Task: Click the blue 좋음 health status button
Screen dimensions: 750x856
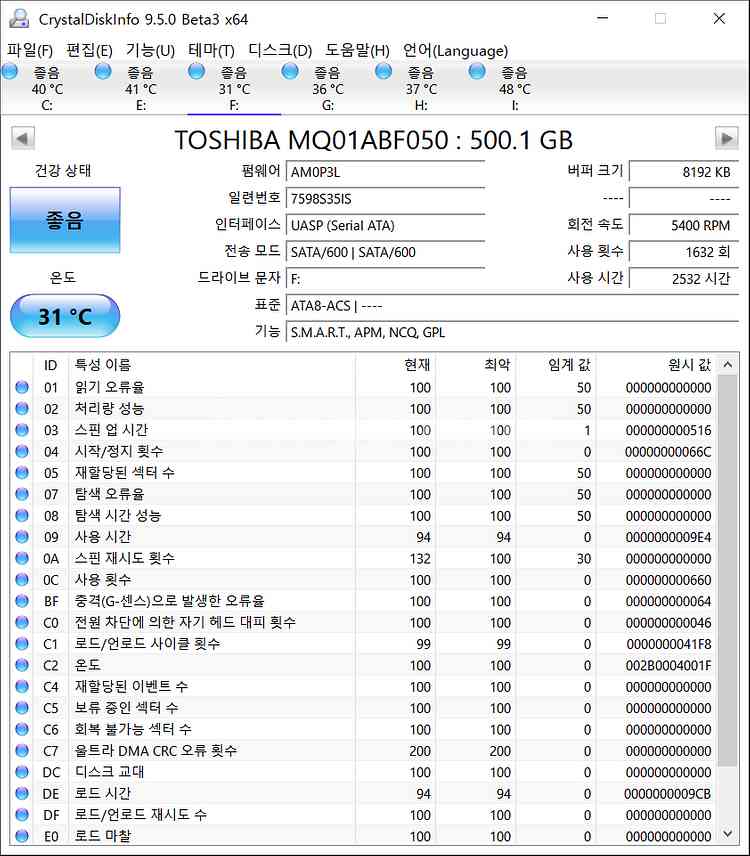Action: (x=65, y=220)
